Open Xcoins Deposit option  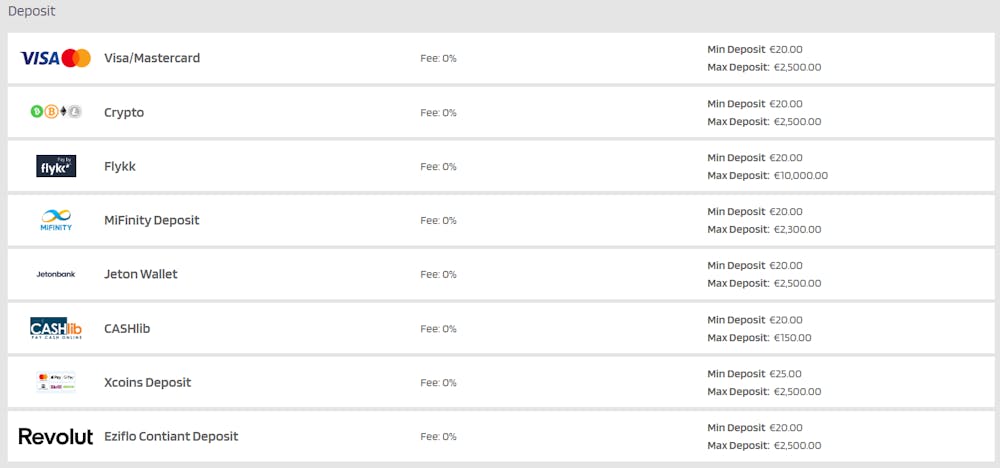point(147,383)
